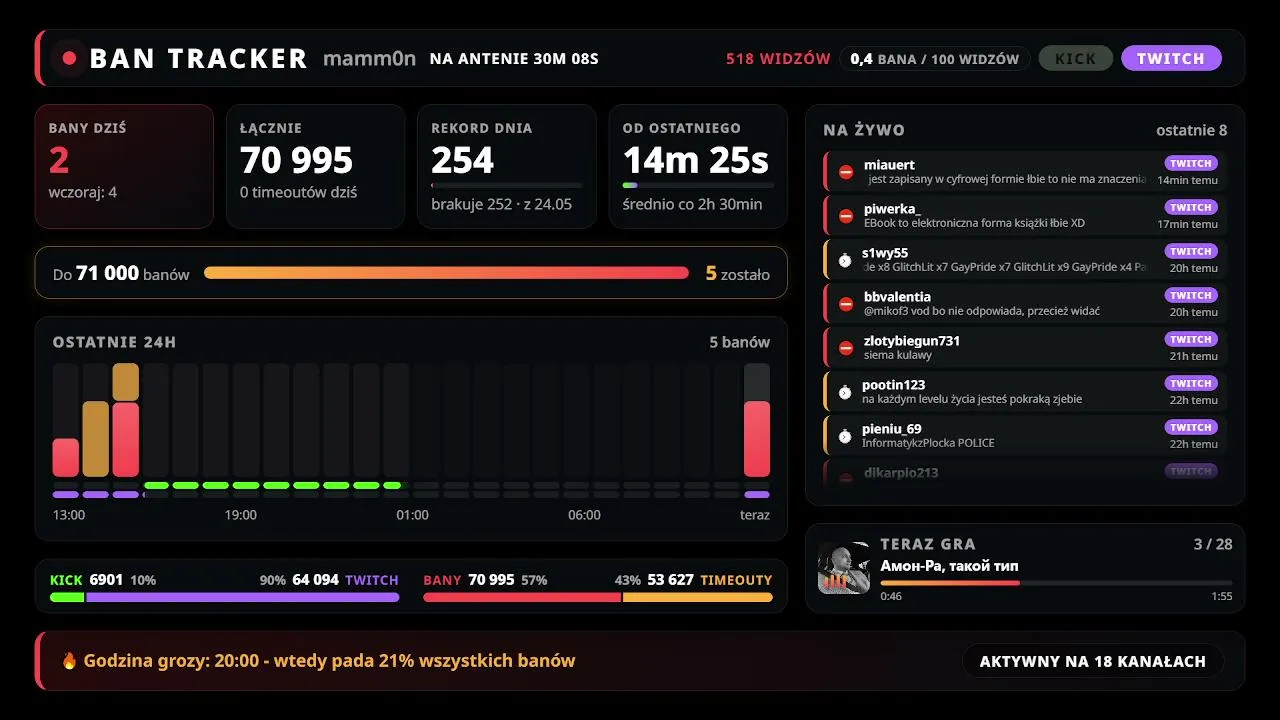Select the KICK platform toggle
Image resolution: width=1280 pixels, height=720 pixels.
click(x=1076, y=58)
